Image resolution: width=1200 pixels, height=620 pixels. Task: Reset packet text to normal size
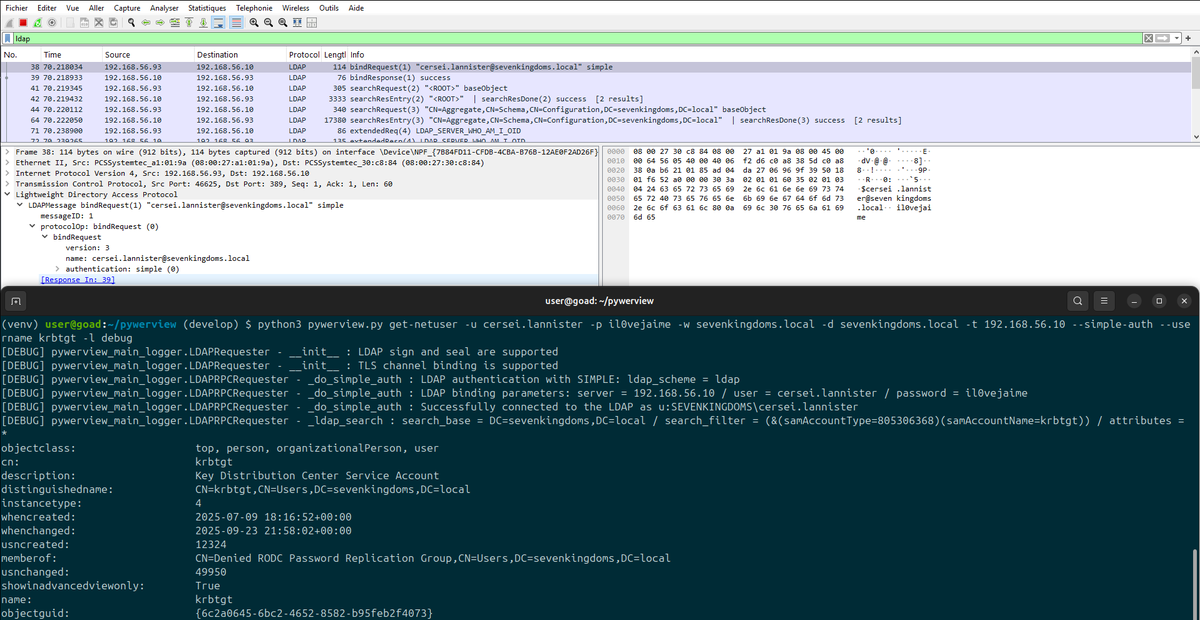tap(282, 22)
